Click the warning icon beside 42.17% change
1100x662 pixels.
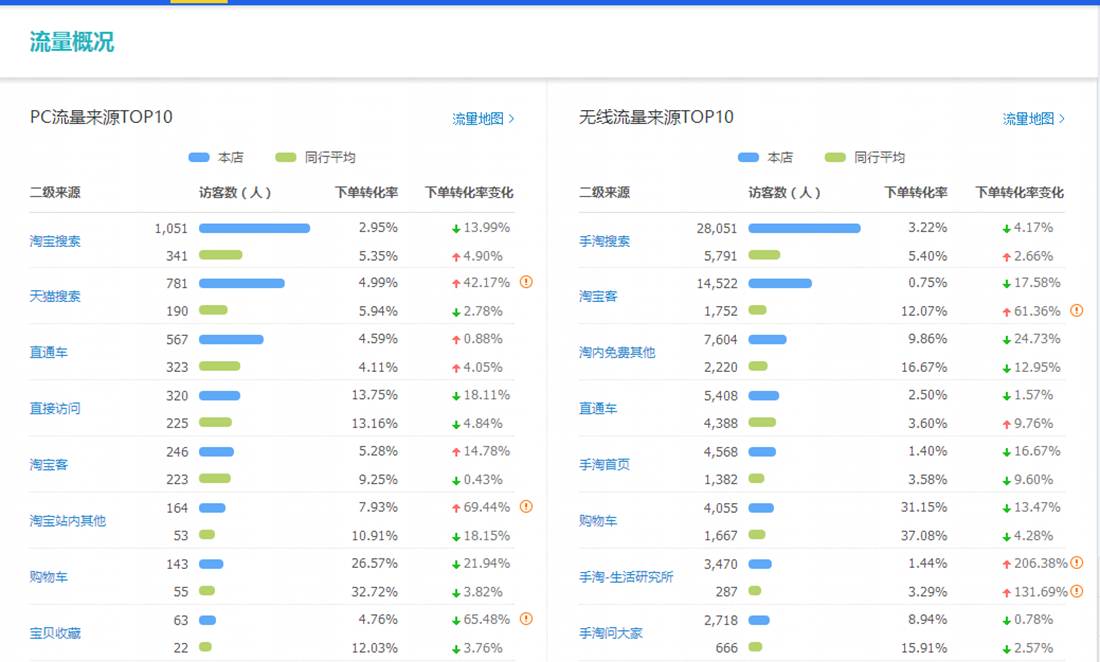click(x=526, y=282)
